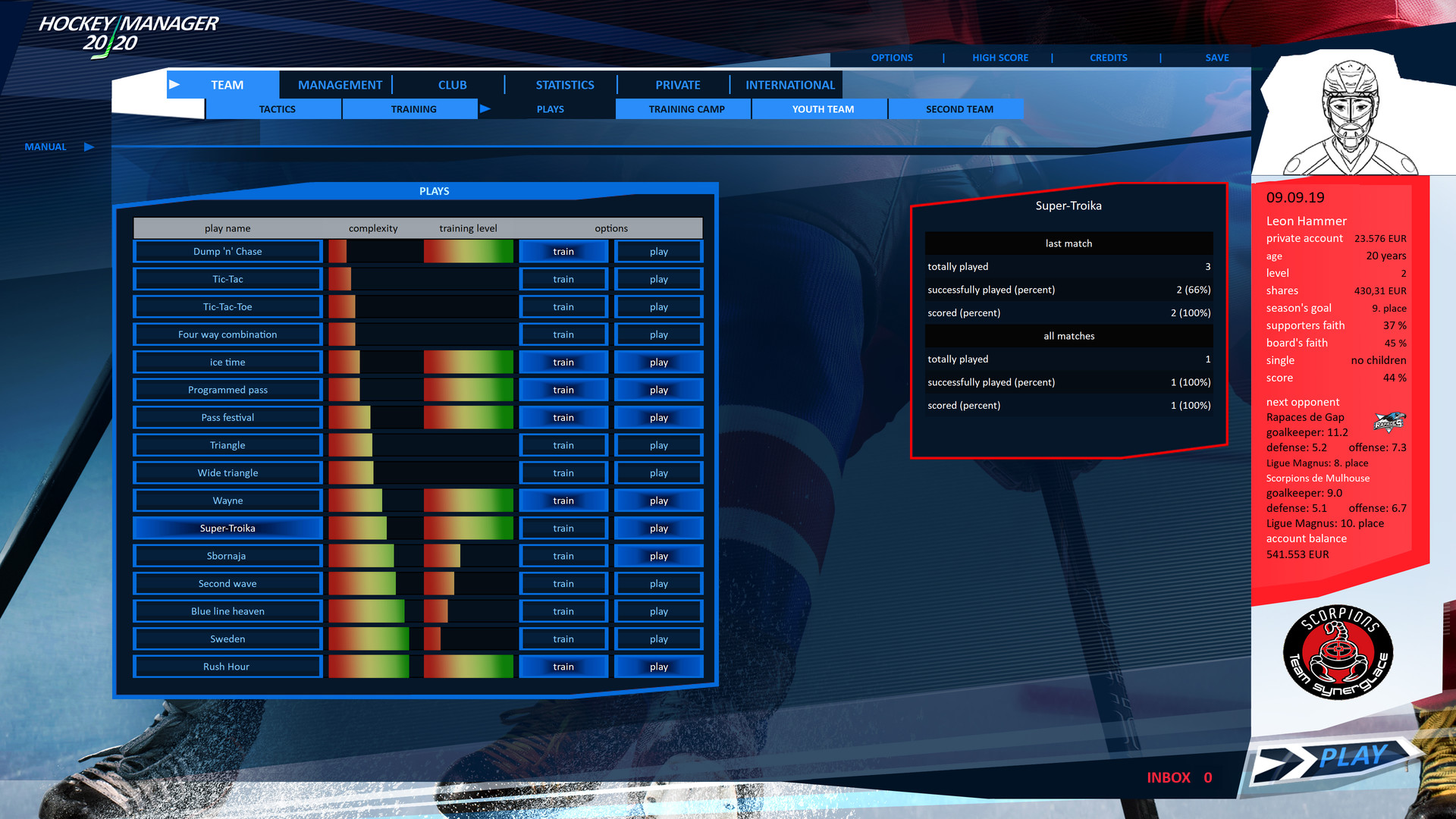This screenshot has height=819, width=1456.
Task: Click the arrow icon beside TEAM tab
Action: pyautogui.click(x=174, y=85)
